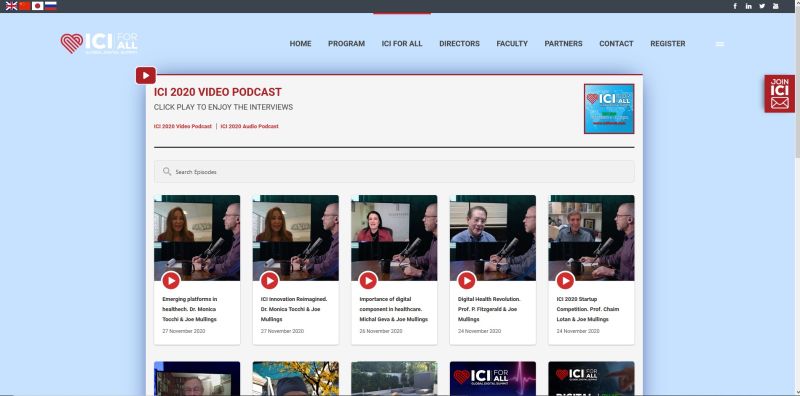
Task: Open the ICI For All menu item
Action: (x=402, y=44)
